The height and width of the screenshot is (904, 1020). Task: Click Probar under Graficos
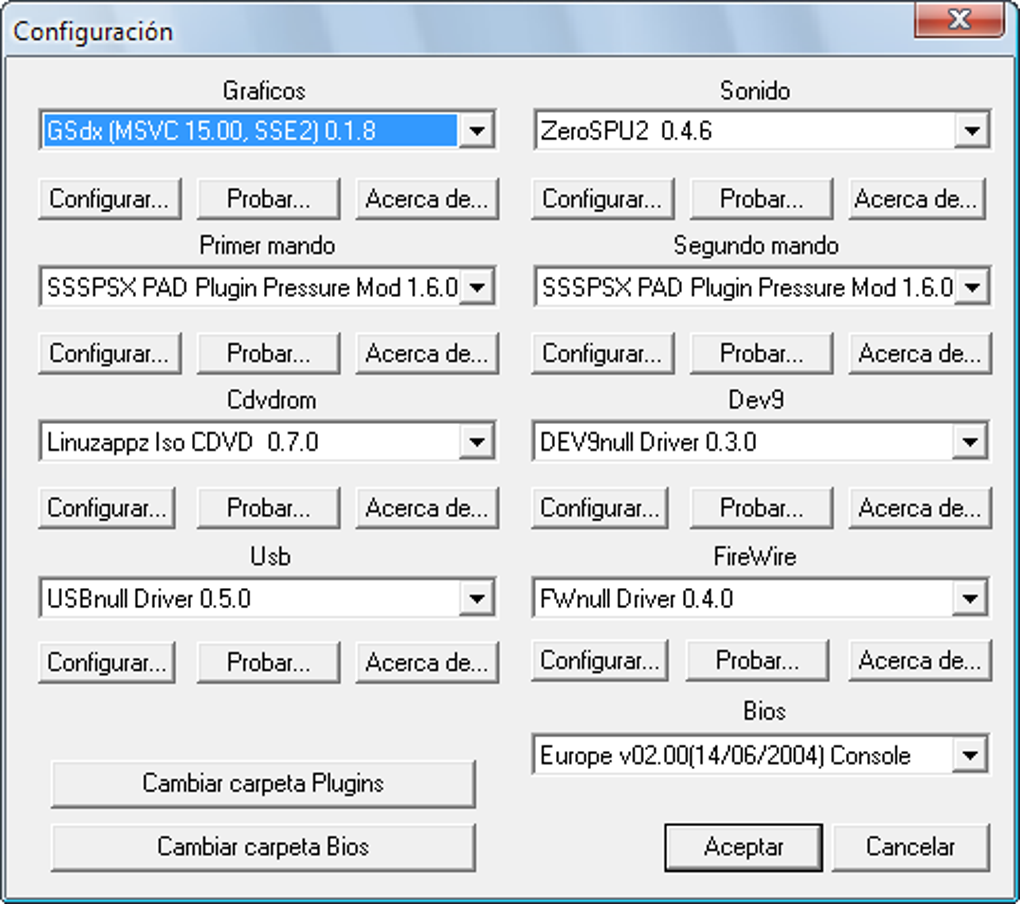tap(268, 199)
